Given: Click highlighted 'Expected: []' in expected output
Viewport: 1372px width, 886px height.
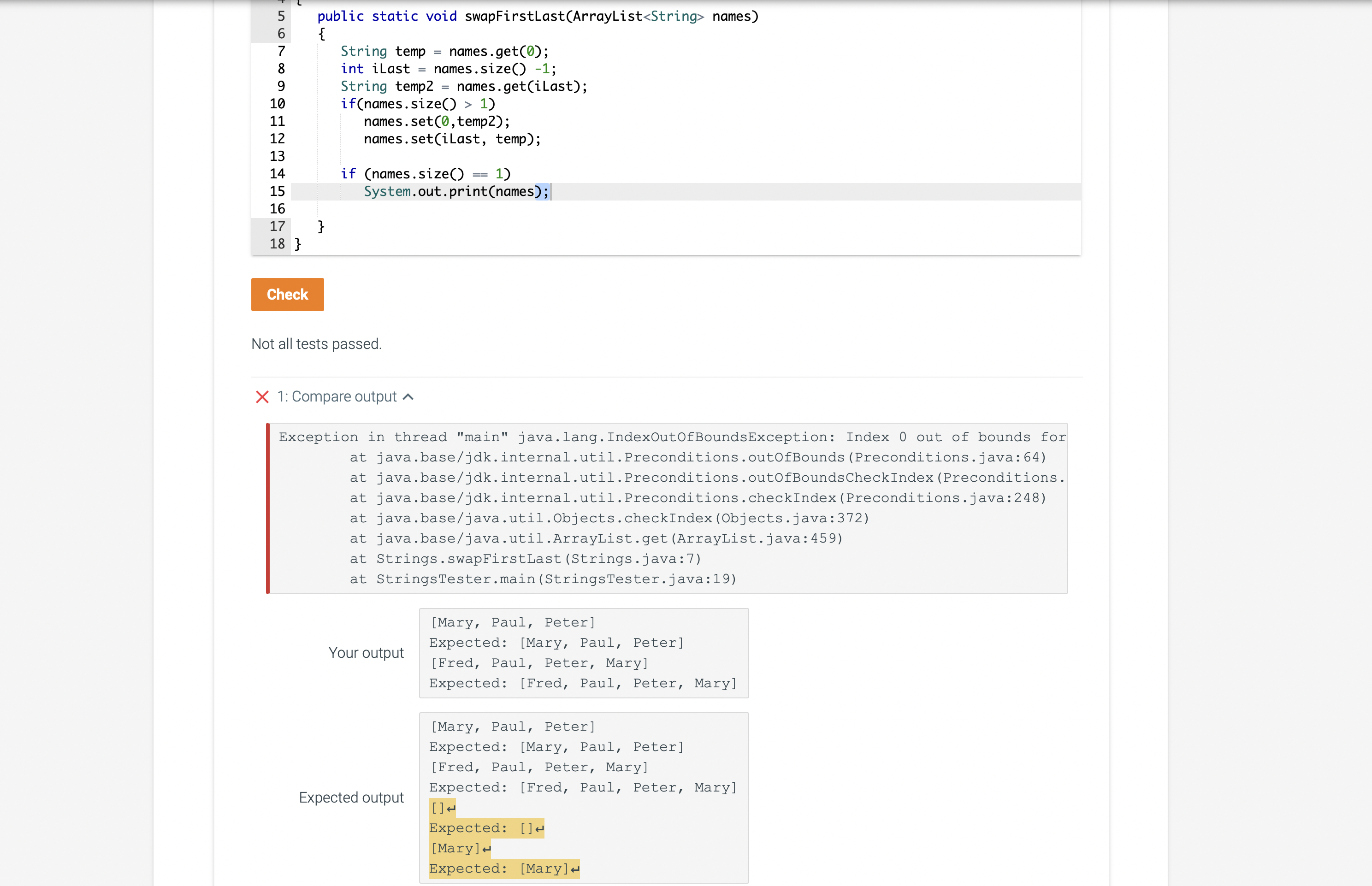Looking at the screenshot, I should click(486, 828).
